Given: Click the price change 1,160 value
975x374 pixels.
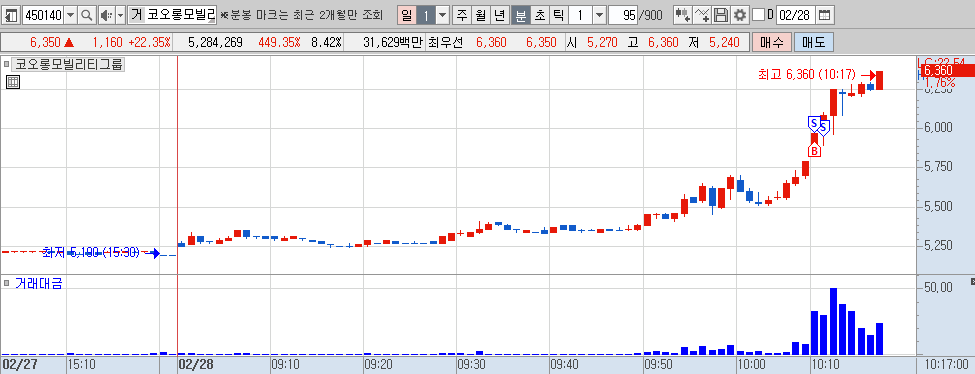Looking at the screenshot, I should pyautogui.click(x=107, y=42).
